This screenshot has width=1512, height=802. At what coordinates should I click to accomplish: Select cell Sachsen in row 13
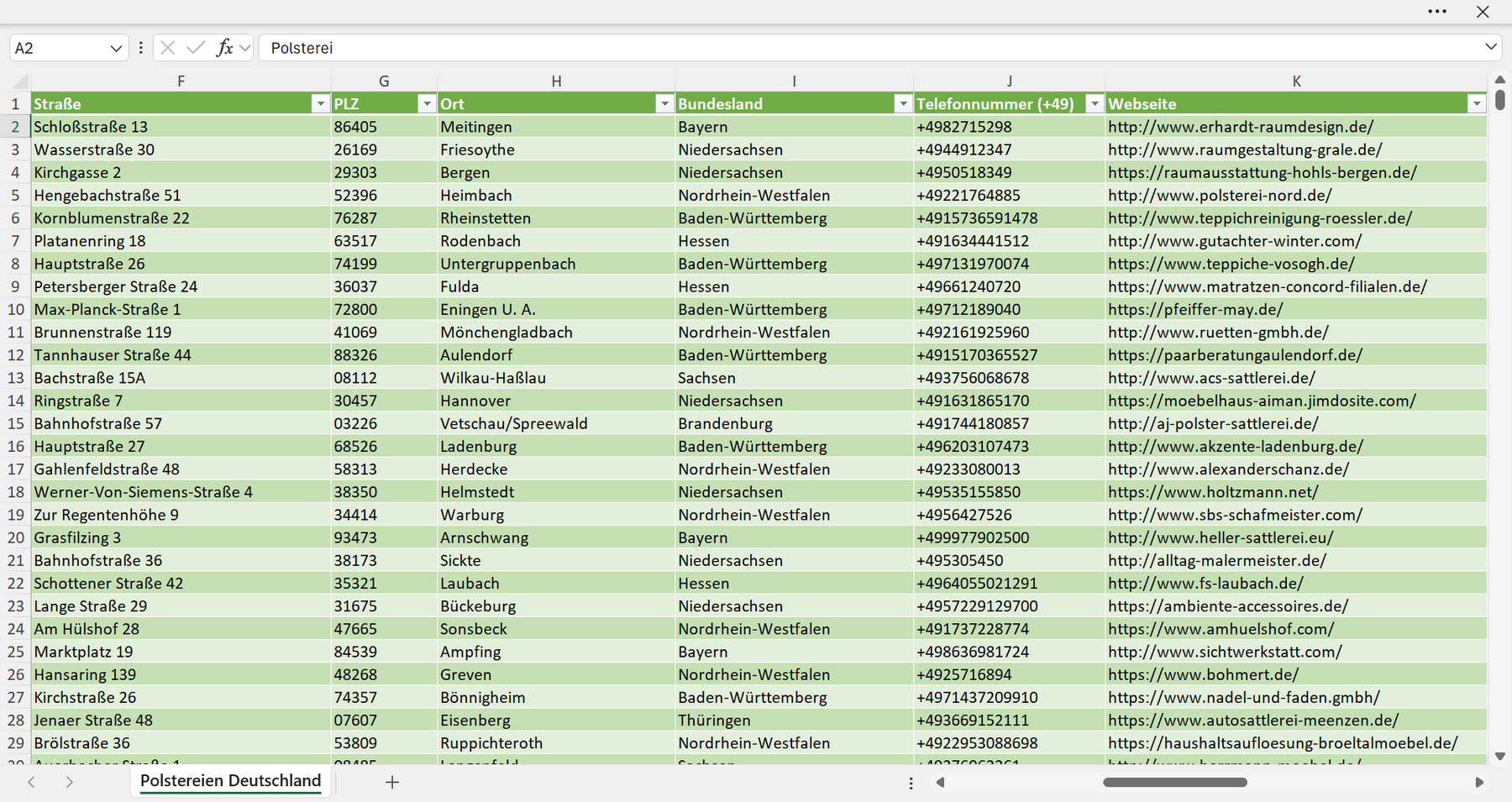pos(794,378)
